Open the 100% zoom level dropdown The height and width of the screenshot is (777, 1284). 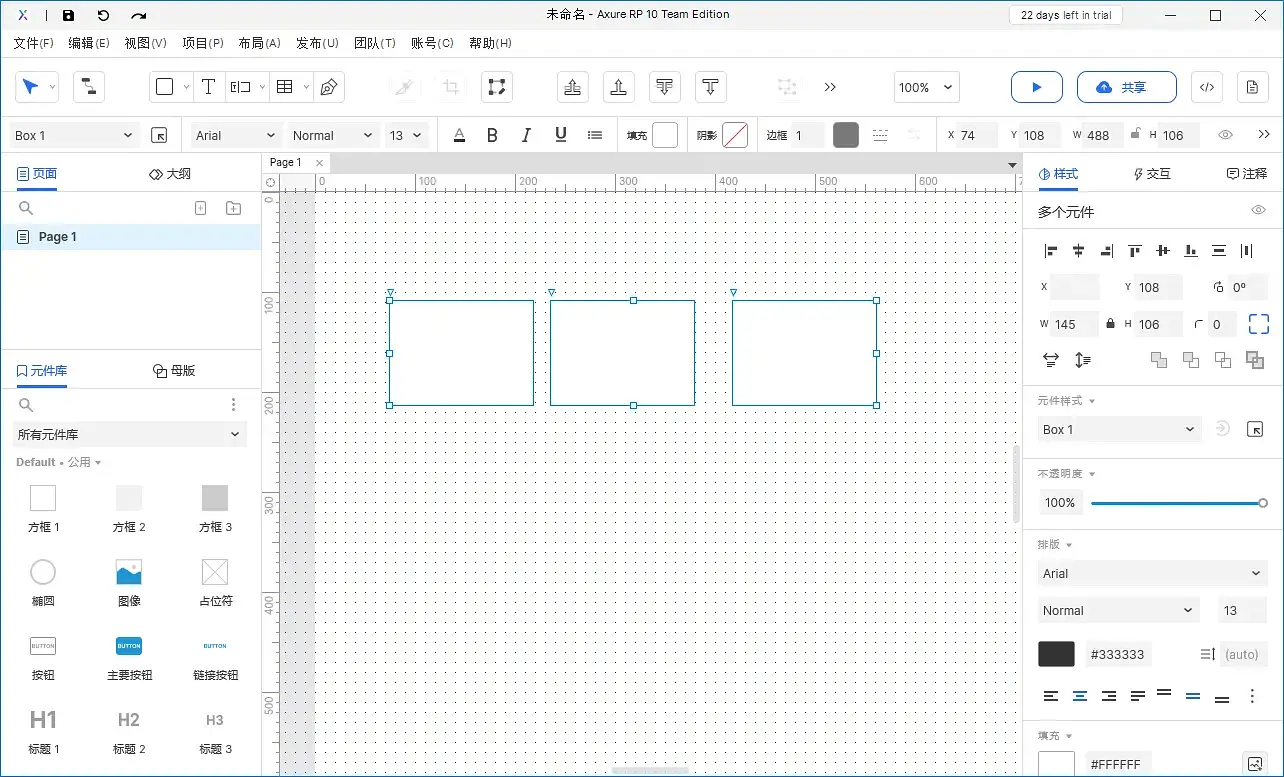click(927, 87)
